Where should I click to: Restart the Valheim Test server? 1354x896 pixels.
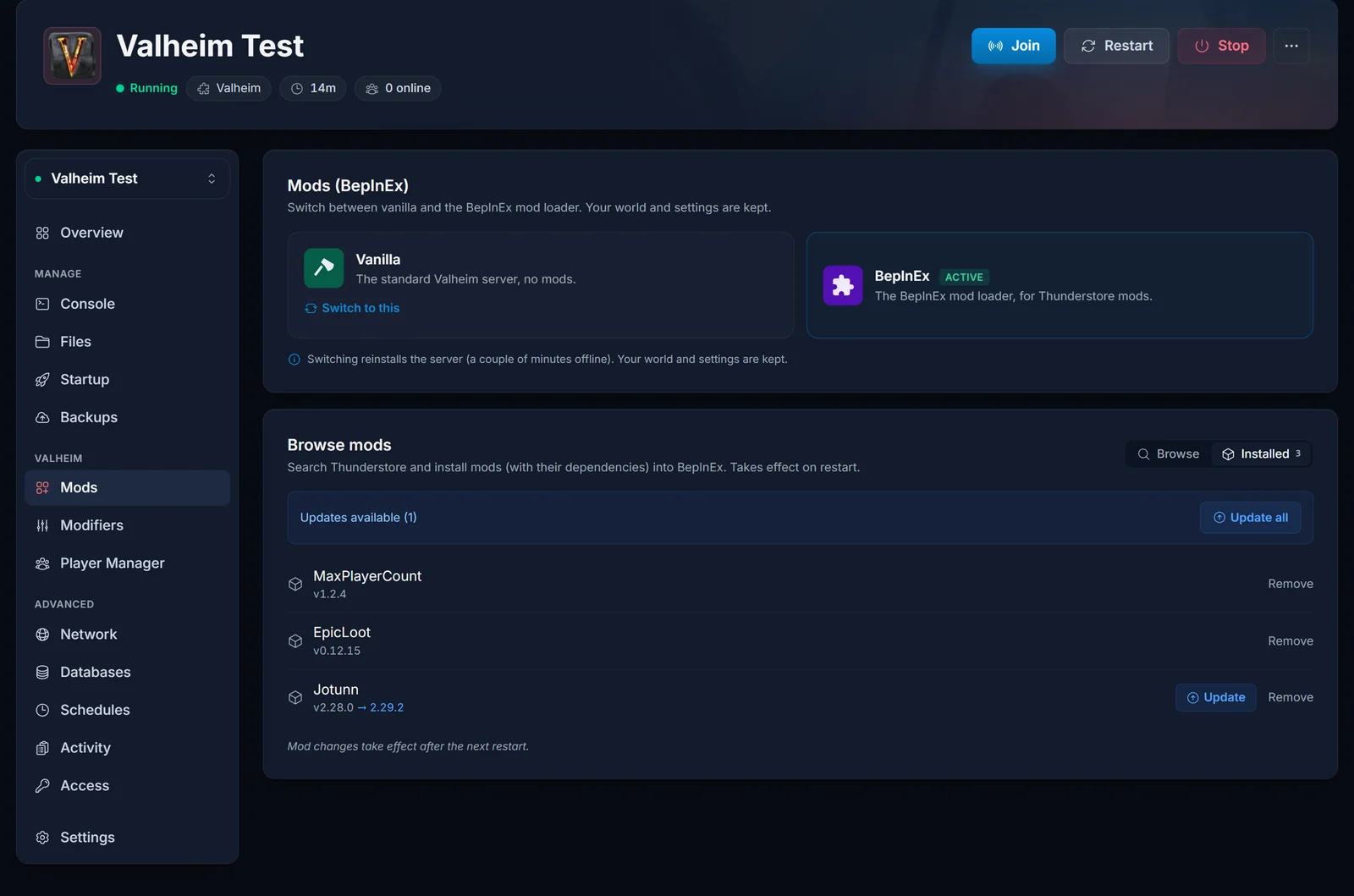tap(1116, 46)
